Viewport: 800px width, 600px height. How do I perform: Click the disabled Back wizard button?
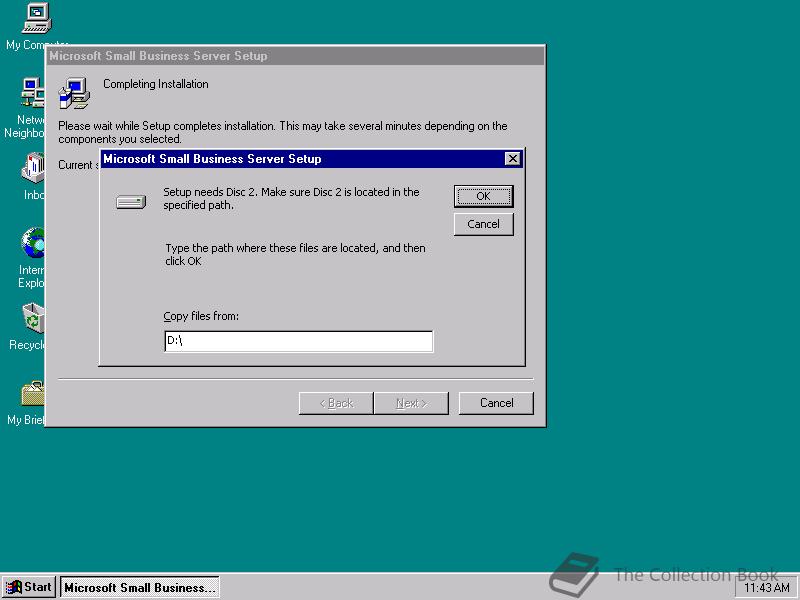pos(336,403)
